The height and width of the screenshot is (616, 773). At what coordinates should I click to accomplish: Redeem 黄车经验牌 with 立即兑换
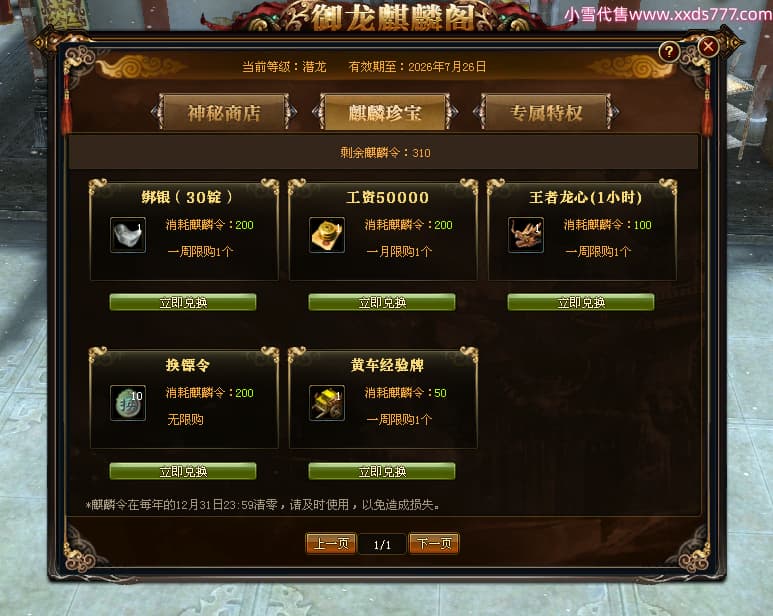click(x=382, y=471)
